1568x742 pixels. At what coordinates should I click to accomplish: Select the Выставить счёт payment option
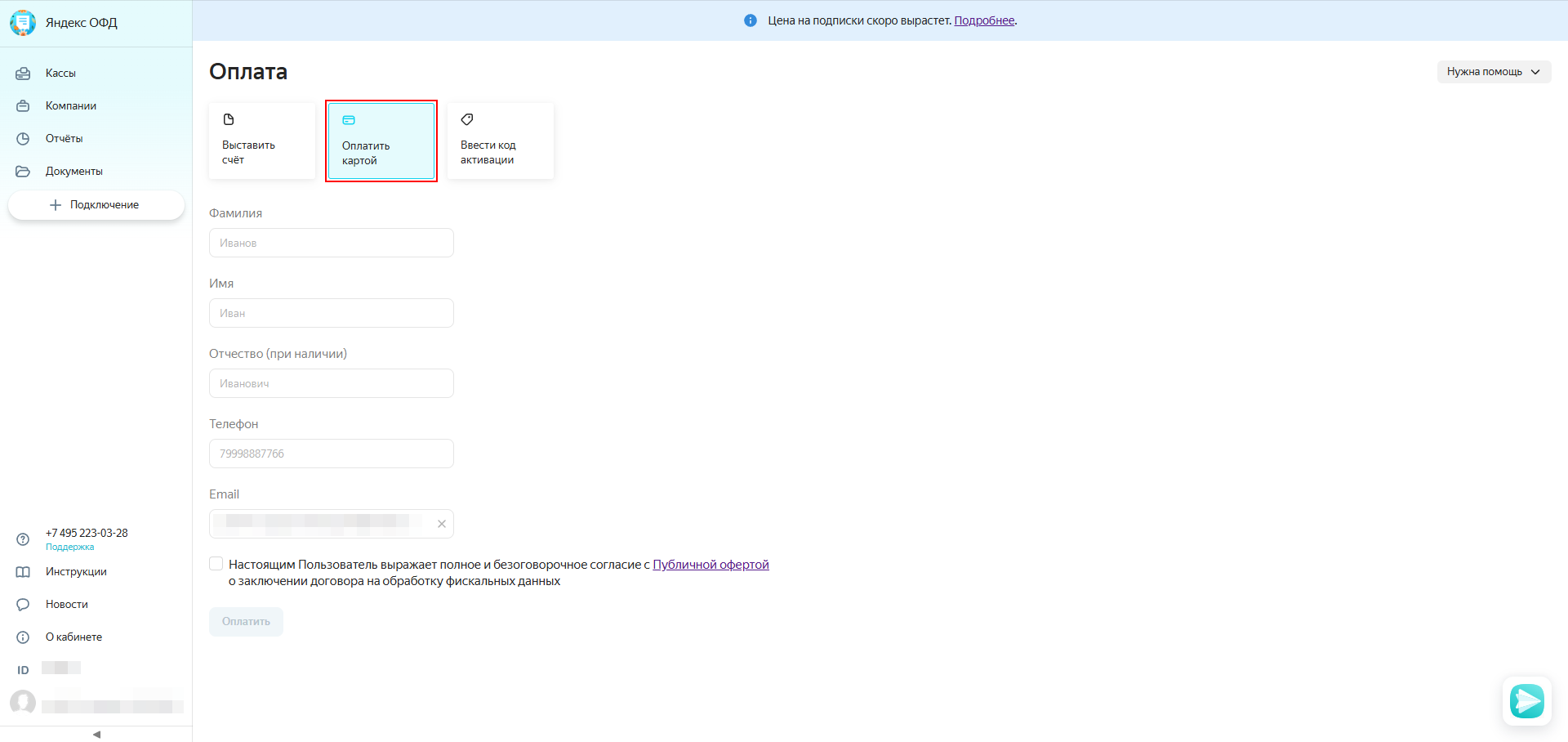pyautogui.click(x=262, y=141)
